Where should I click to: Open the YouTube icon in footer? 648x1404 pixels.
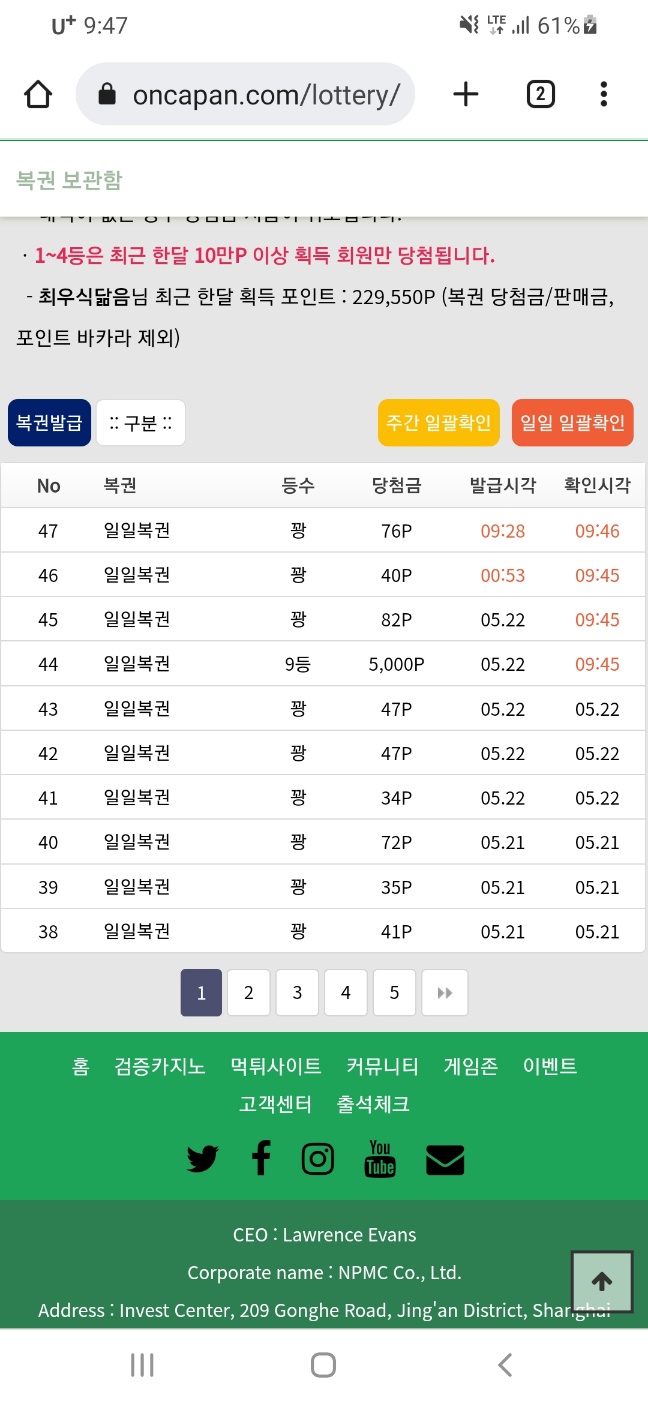[380, 1158]
